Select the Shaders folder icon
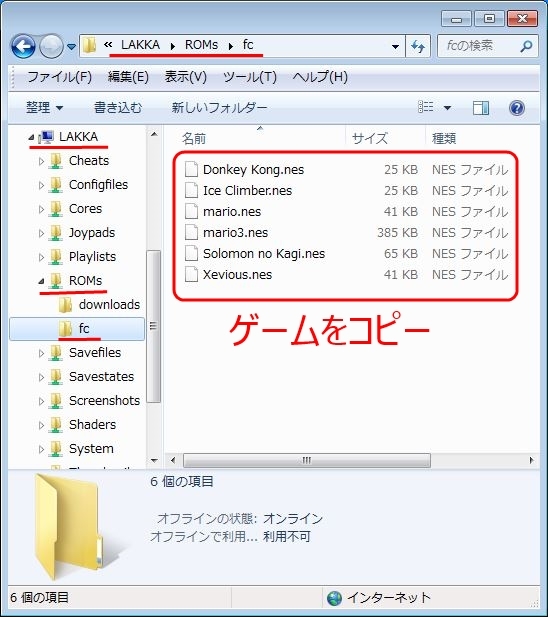The image size is (548, 617). [x=55, y=425]
